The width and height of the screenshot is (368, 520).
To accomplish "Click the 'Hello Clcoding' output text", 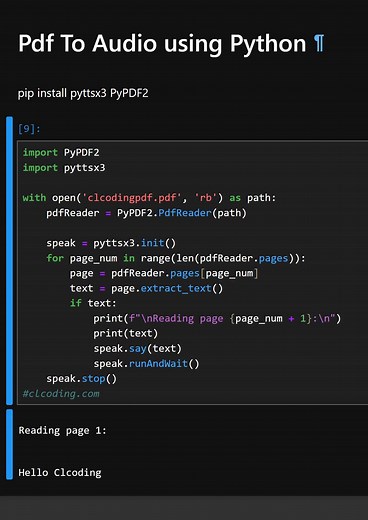I will [60, 473].
